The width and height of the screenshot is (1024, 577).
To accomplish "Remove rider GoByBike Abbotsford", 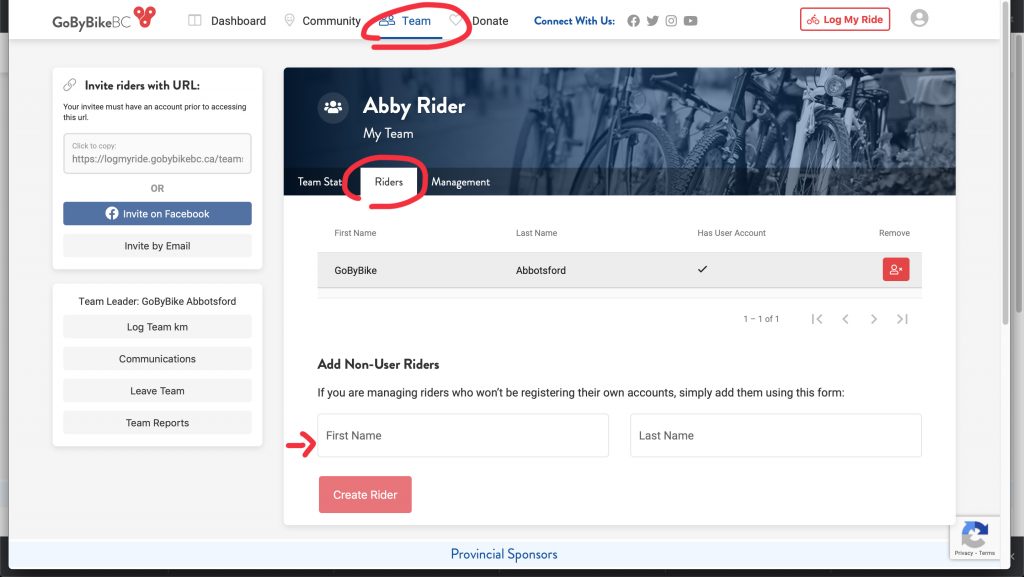I will [x=895, y=270].
